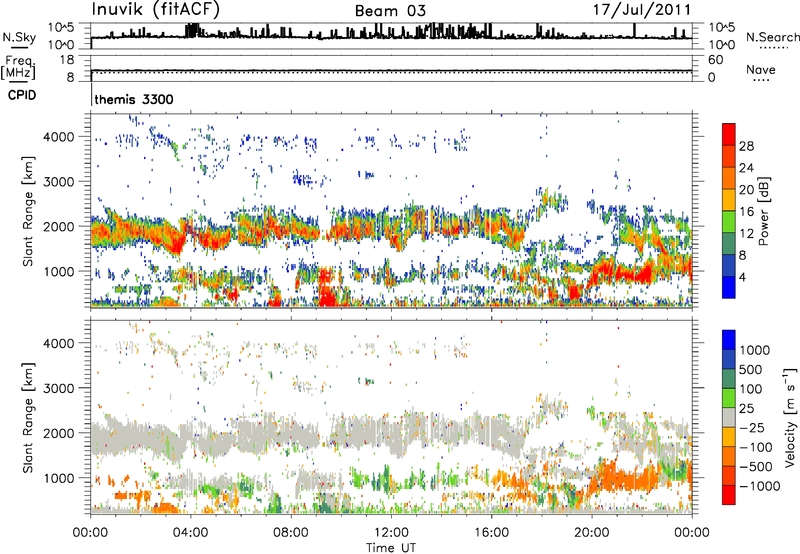Pick the yellow 16–20 dB Power colorbar segment
This screenshot has height=554, width=800.
coord(729,200)
